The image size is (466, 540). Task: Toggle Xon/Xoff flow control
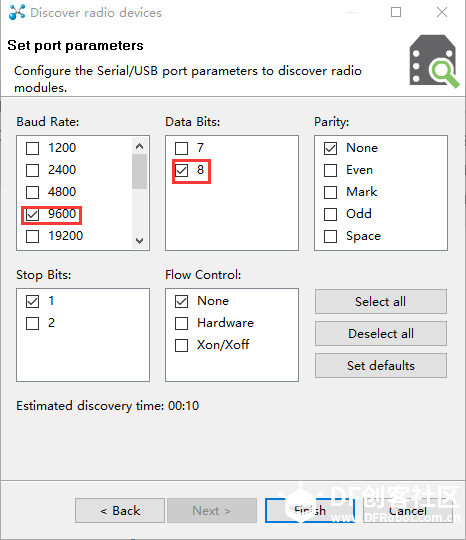[182, 345]
